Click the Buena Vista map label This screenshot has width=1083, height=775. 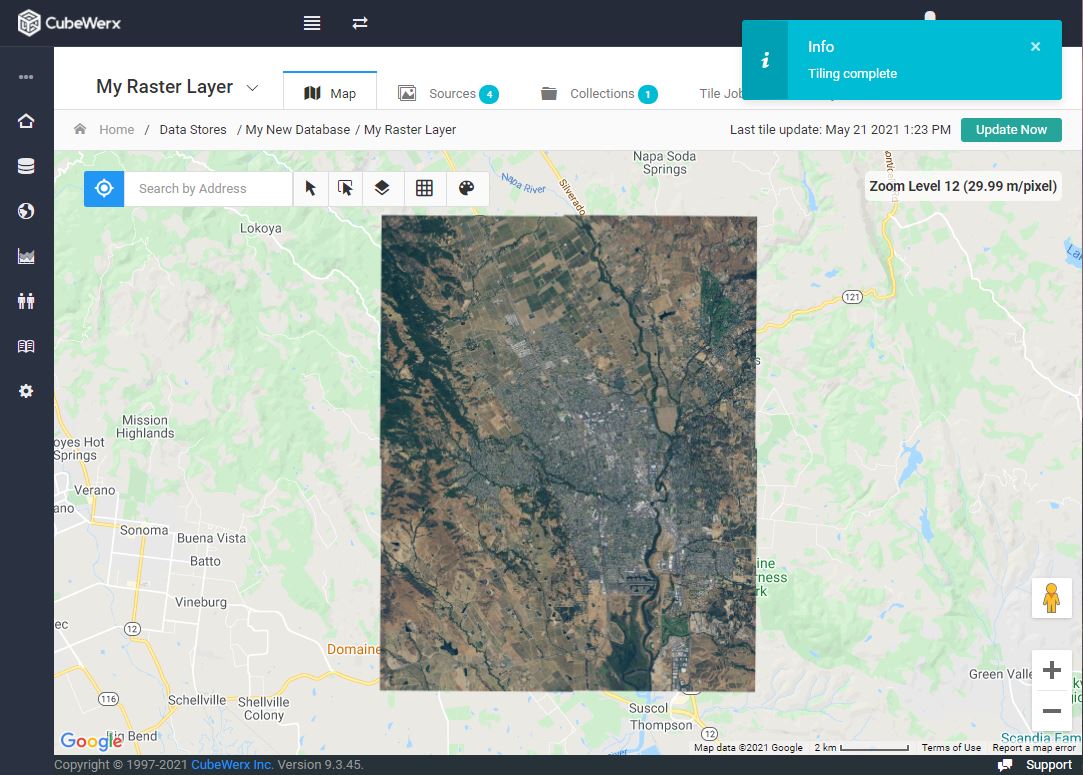tap(211, 537)
